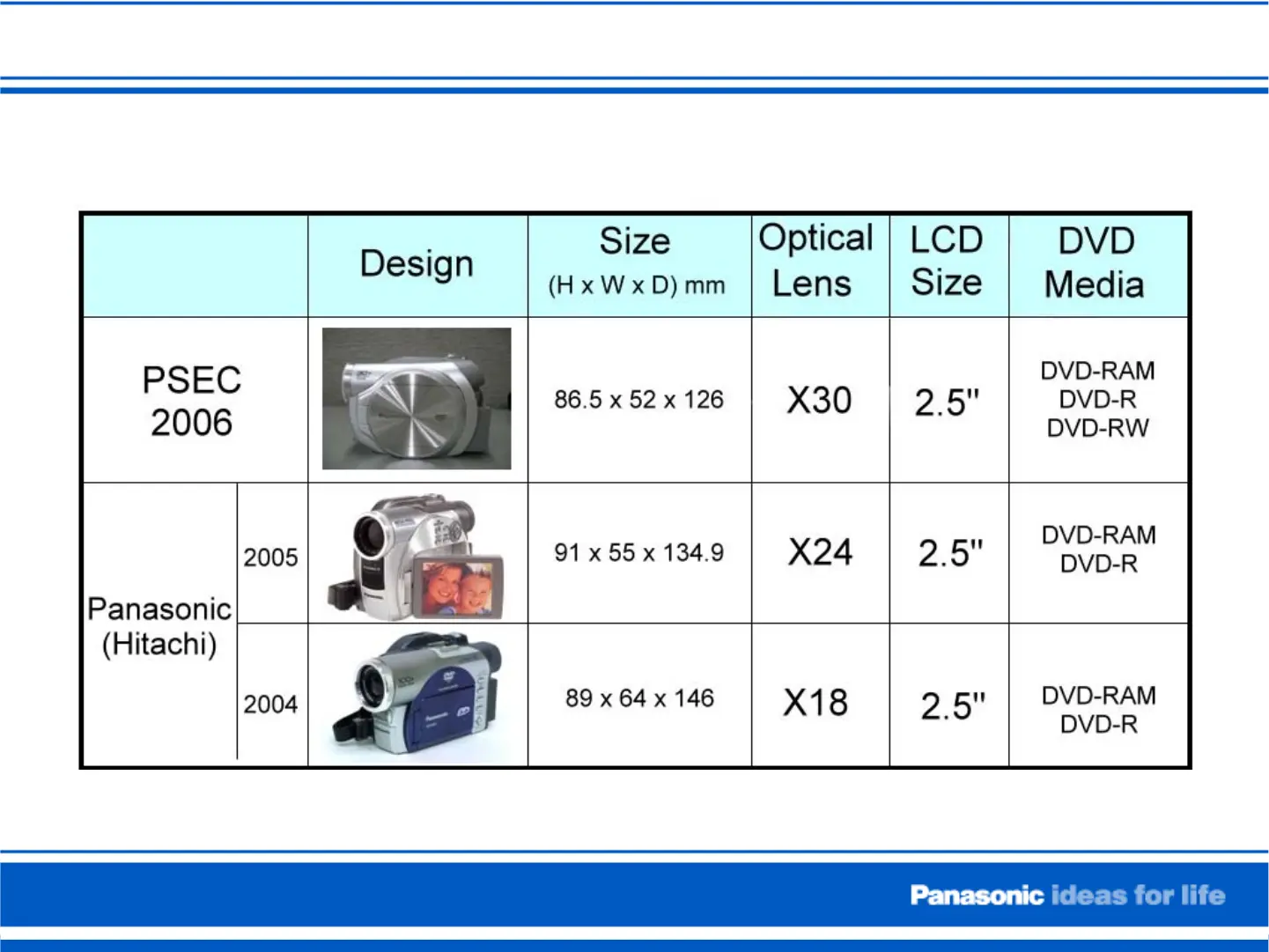Click the "Panasonic ideas for life" footer logo
This screenshot has width=1269, height=952.
[1067, 896]
